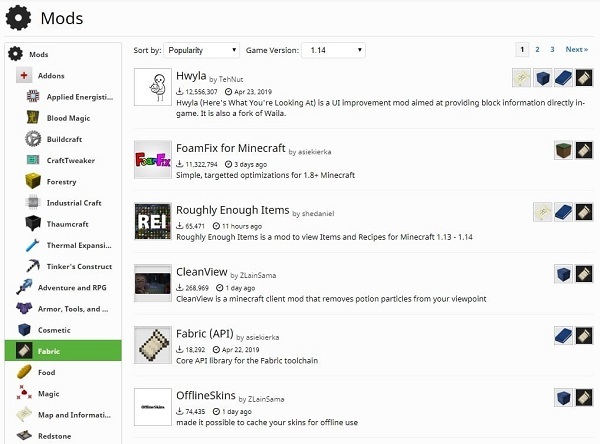Click the Food bread icon

[x=24, y=372]
